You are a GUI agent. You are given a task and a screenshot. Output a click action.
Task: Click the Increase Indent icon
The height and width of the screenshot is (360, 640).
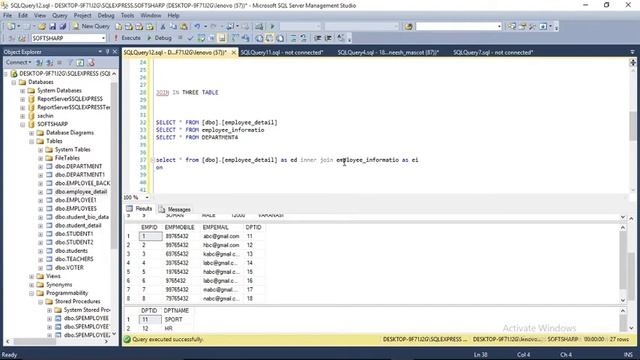pyautogui.click(x=328, y=38)
